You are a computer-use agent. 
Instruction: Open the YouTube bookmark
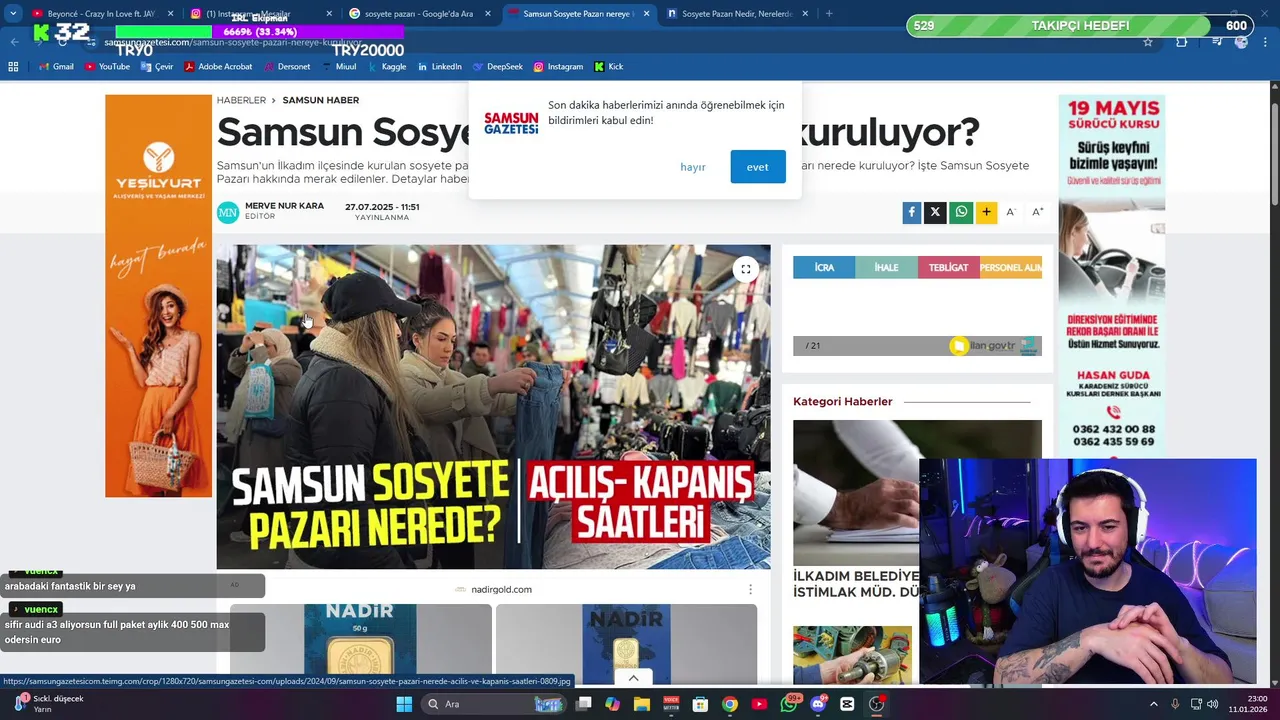pyautogui.click(x=107, y=67)
